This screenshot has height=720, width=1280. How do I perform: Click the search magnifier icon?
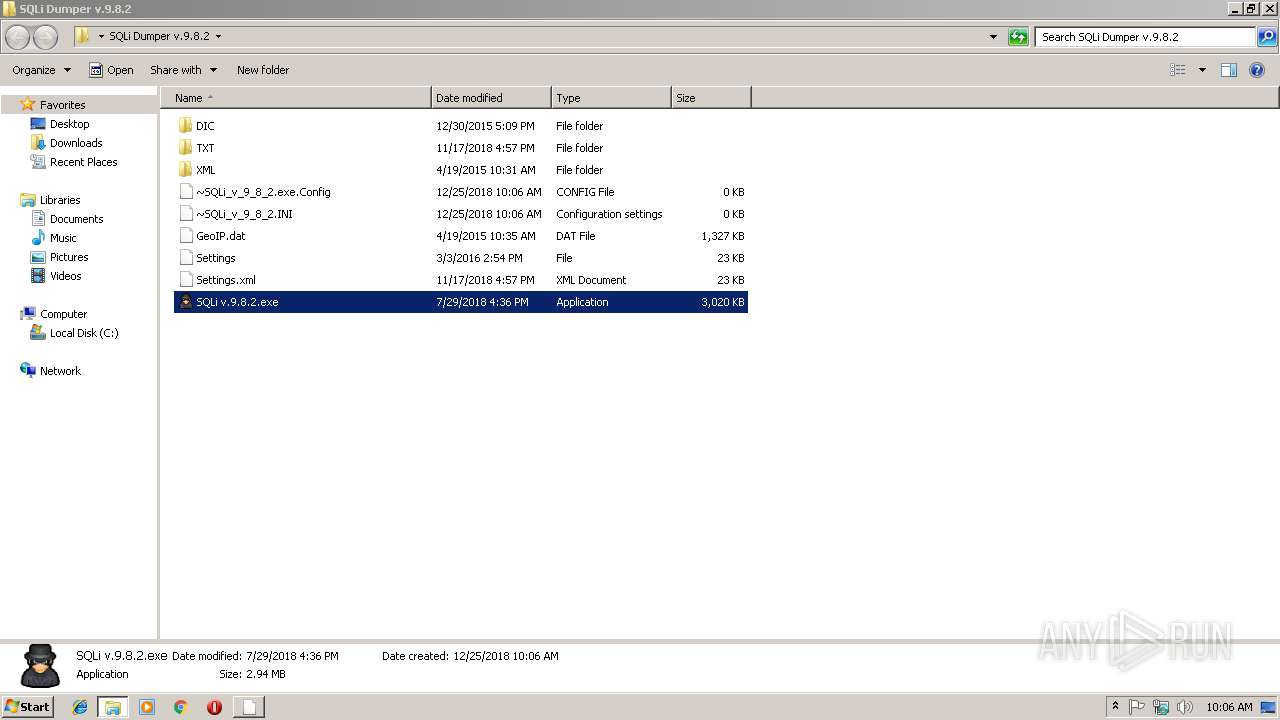tap(1267, 37)
